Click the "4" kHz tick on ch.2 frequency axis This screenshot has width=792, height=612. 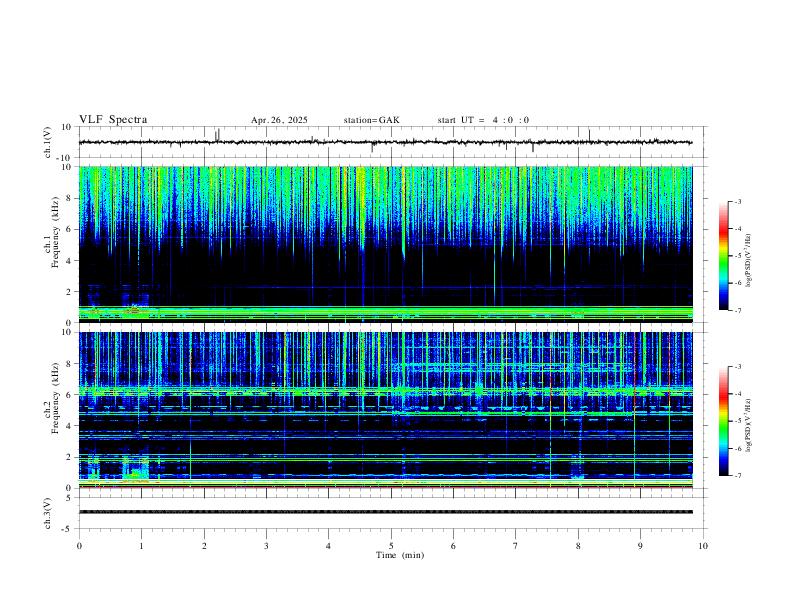pos(70,426)
